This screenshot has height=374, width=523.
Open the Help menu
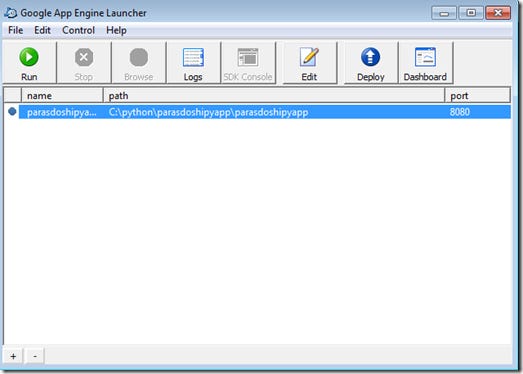[116, 30]
